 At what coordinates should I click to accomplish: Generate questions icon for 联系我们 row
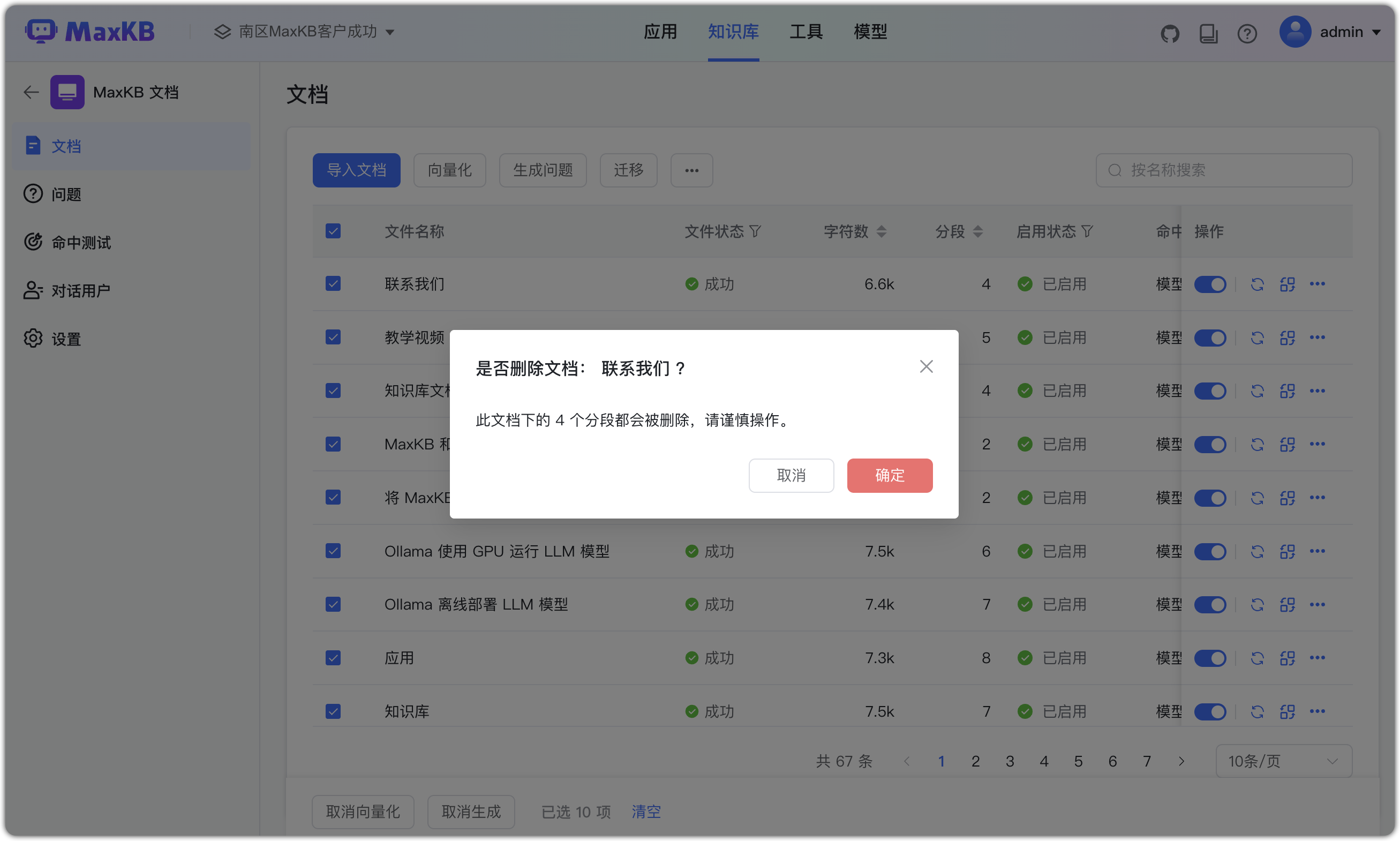pyautogui.click(x=1286, y=284)
